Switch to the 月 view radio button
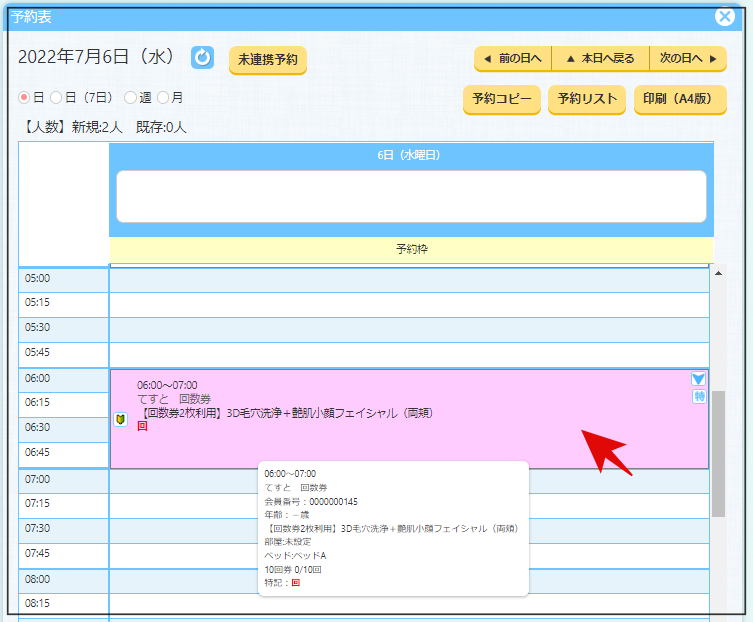 click(163, 98)
